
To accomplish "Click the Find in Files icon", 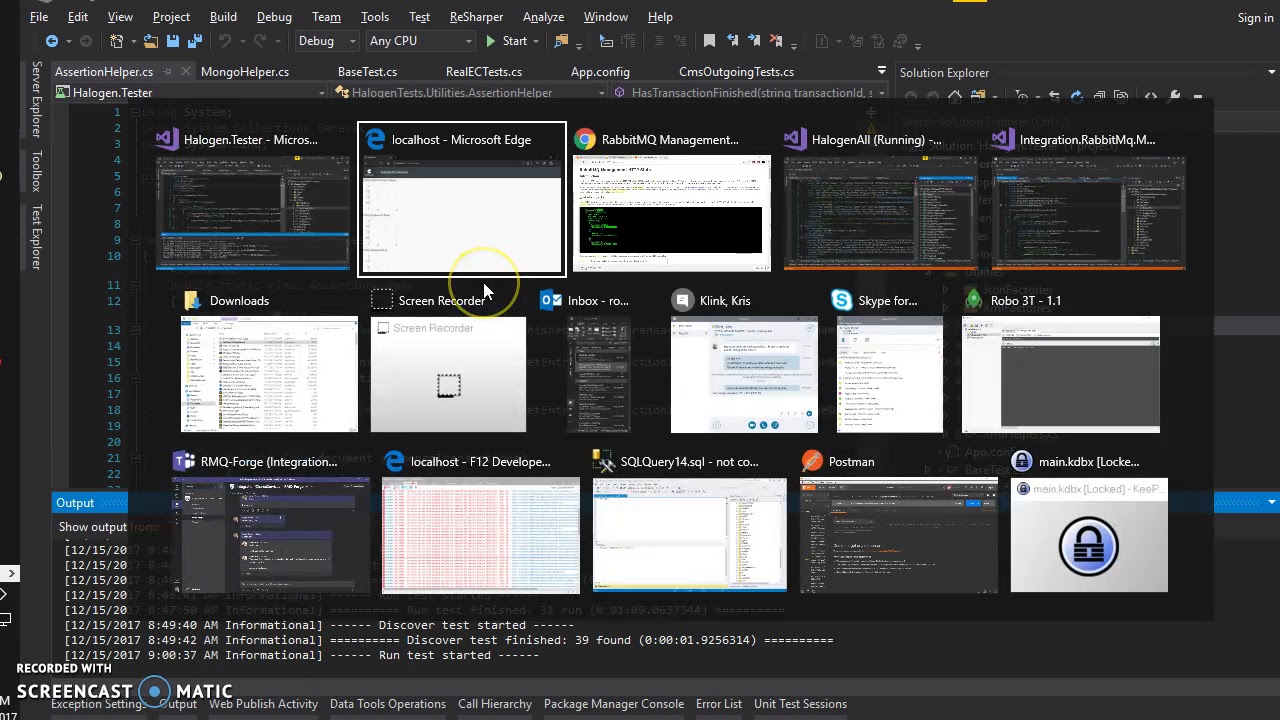I will point(561,41).
